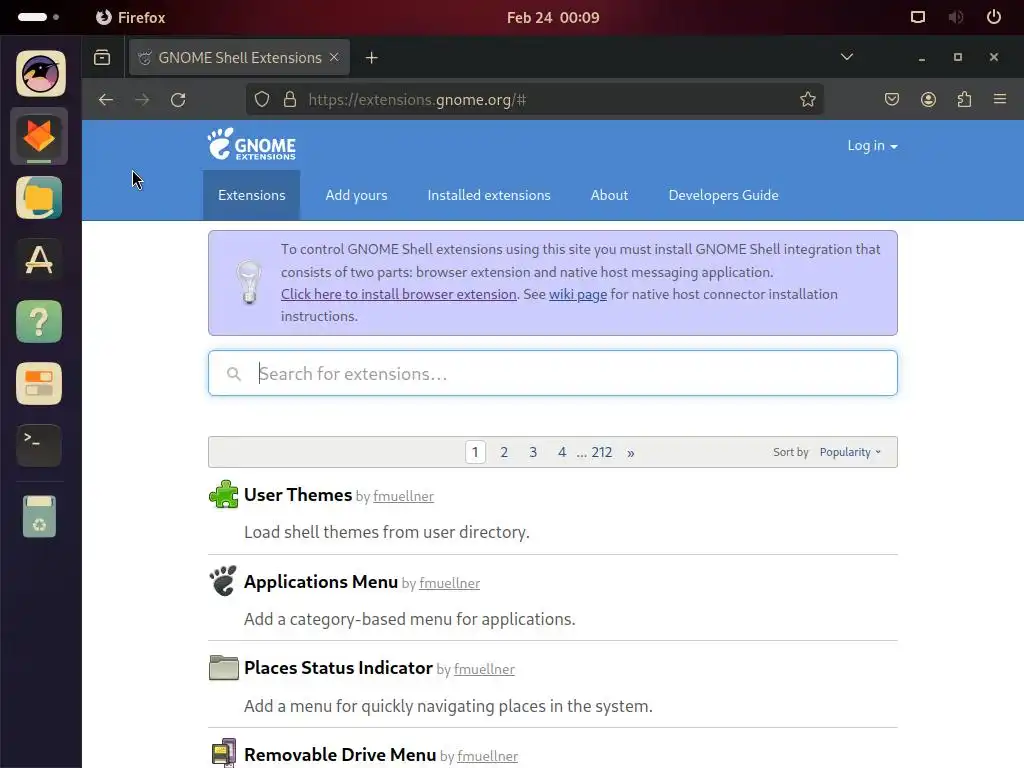Click the forward navigation arrow
Image resolution: width=1024 pixels, height=768 pixels.
click(142, 100)
